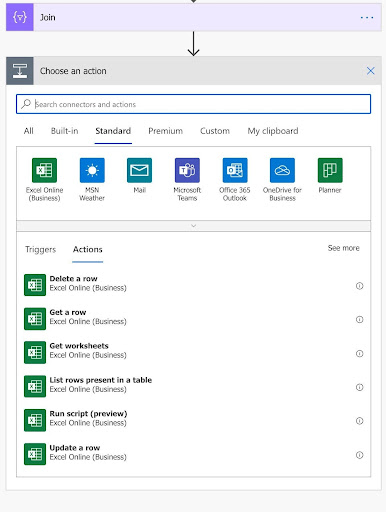The image size is (386, 512).
Task: Click the See more link
Action: coord(343,248)
